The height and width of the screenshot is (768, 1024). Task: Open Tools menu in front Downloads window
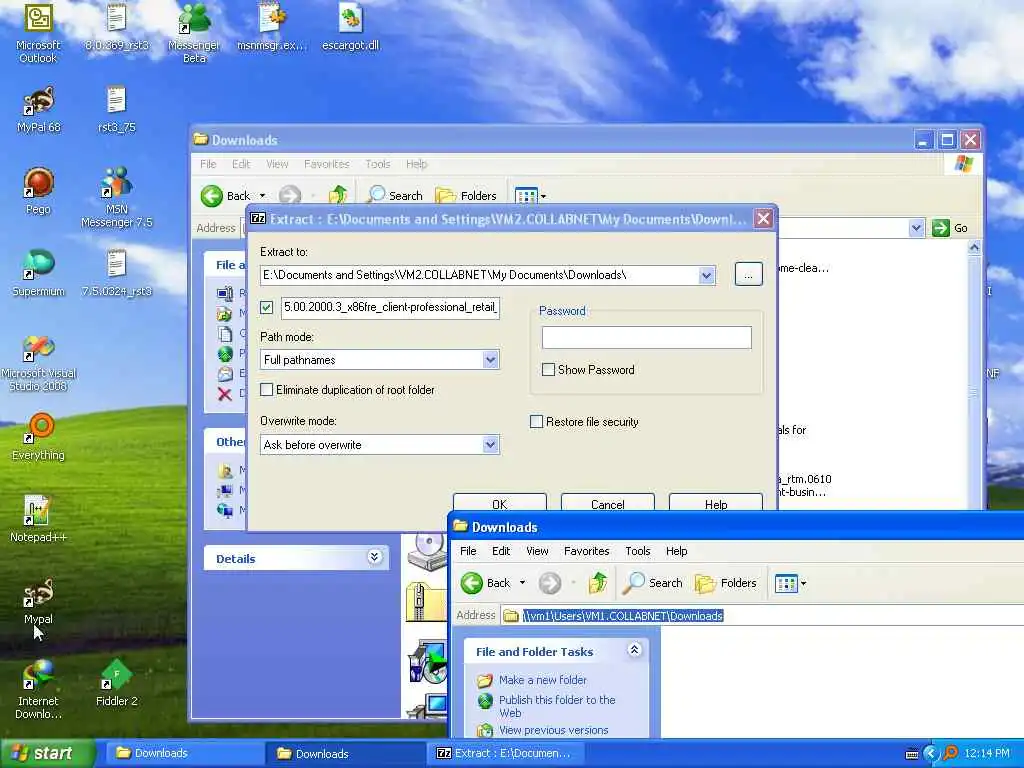(x=637, y=551)
